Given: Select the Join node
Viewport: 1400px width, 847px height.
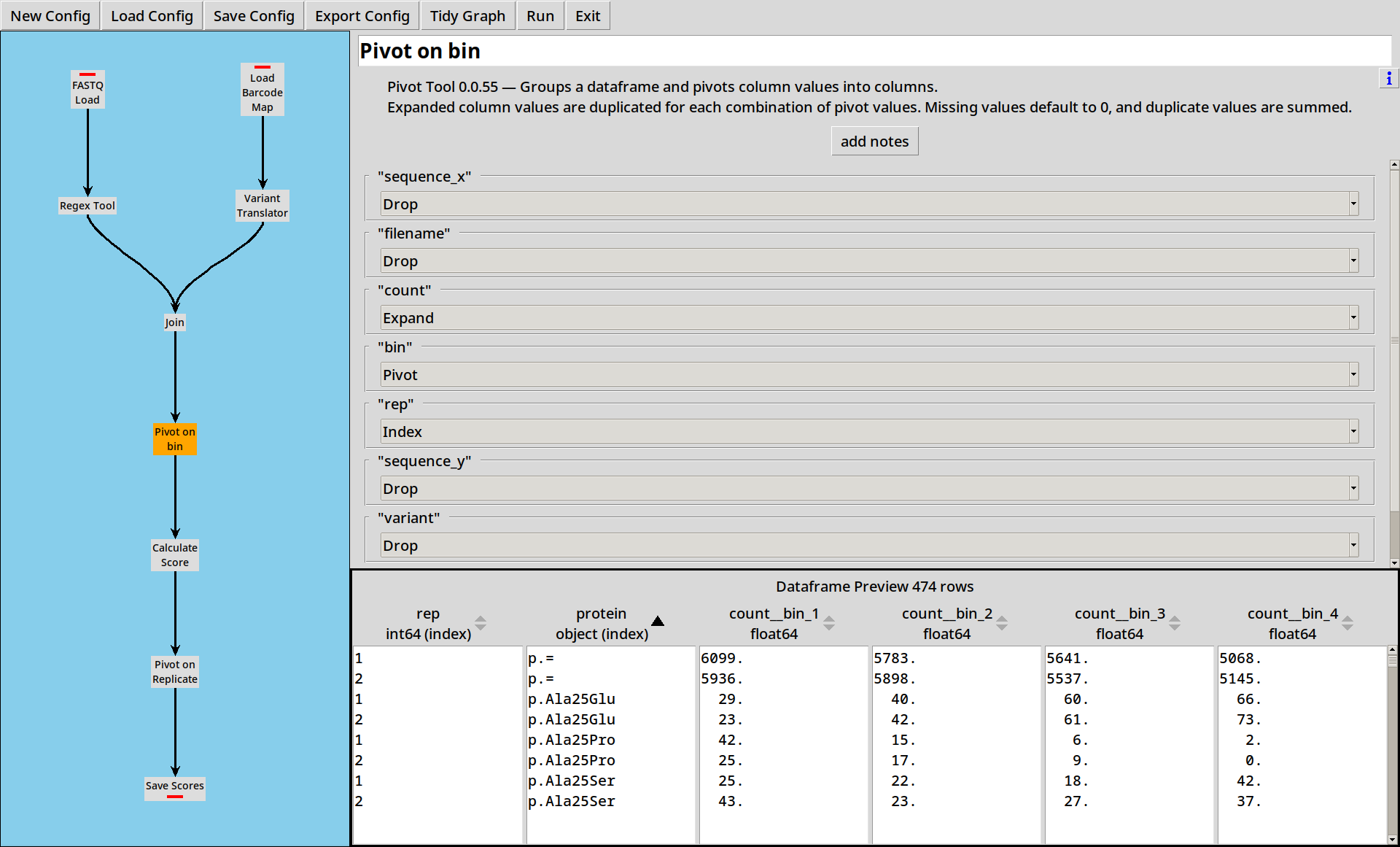Looking at the screenshot, I should [x=175, y=322].
